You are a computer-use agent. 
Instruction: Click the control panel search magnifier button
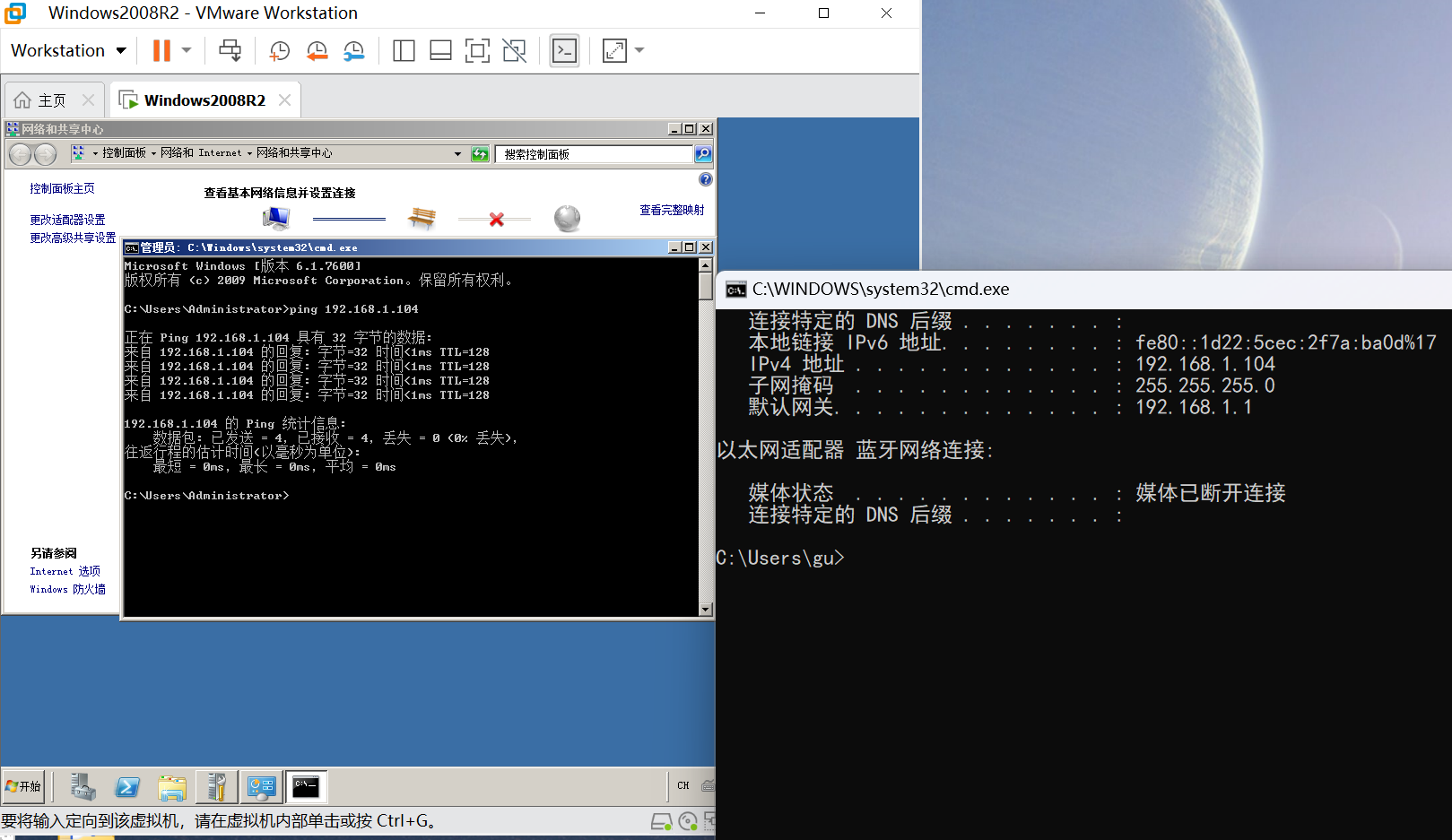click(703, 154)
